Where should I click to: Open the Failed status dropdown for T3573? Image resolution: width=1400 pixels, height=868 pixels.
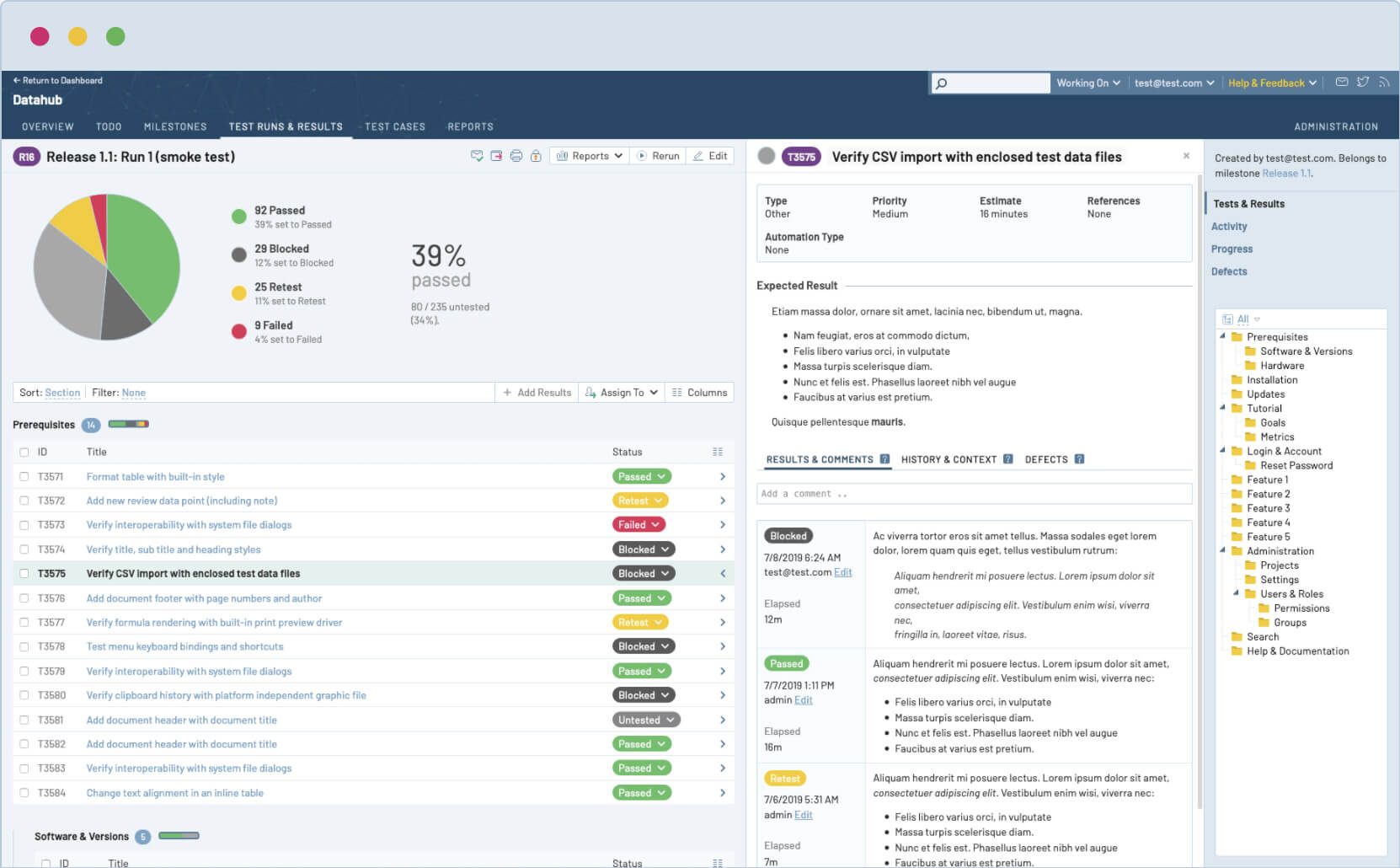[640, 525]
